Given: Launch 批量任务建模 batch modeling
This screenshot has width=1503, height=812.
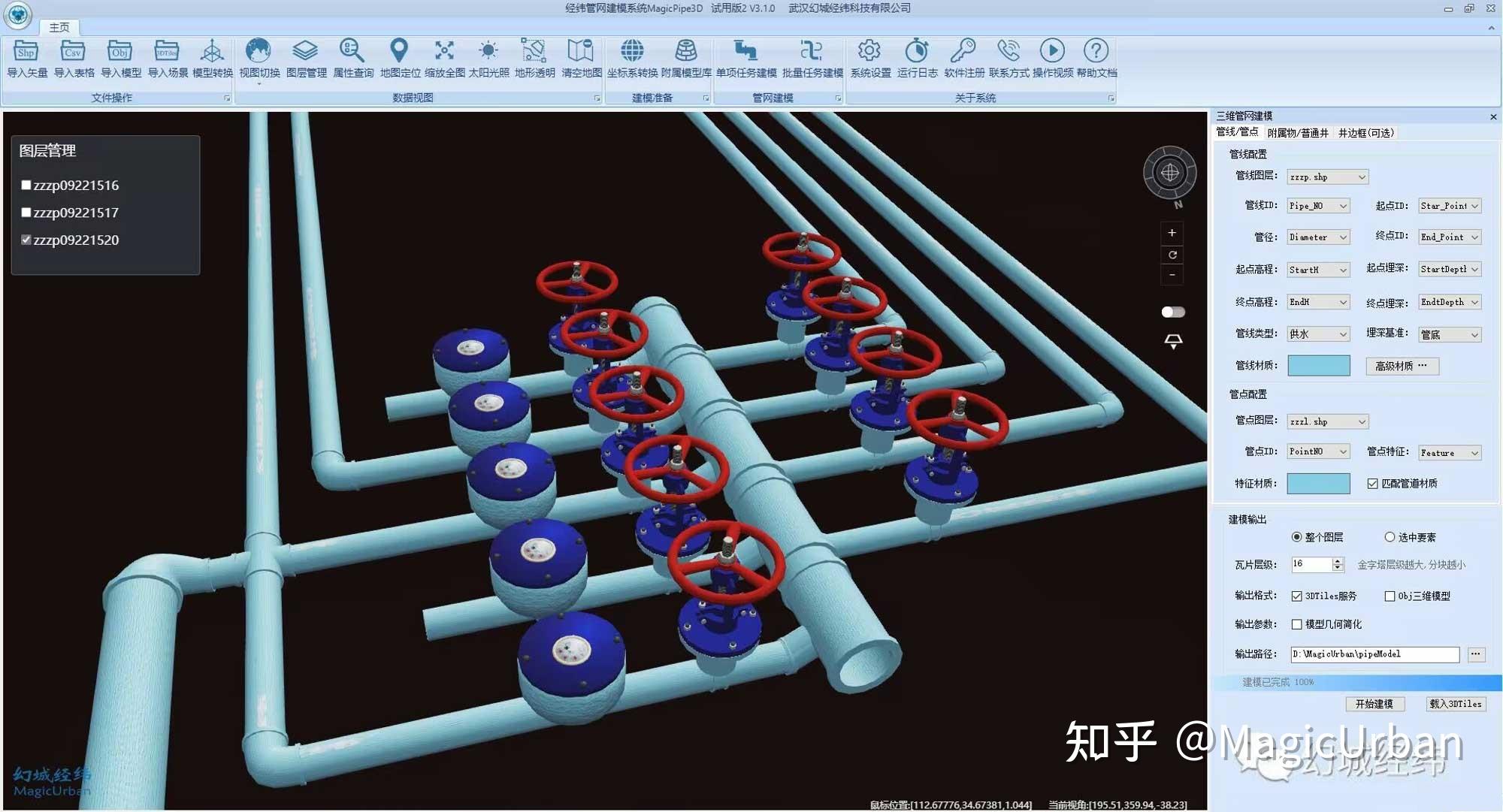Looking at the screenshot, I should (x=813, y=60).
